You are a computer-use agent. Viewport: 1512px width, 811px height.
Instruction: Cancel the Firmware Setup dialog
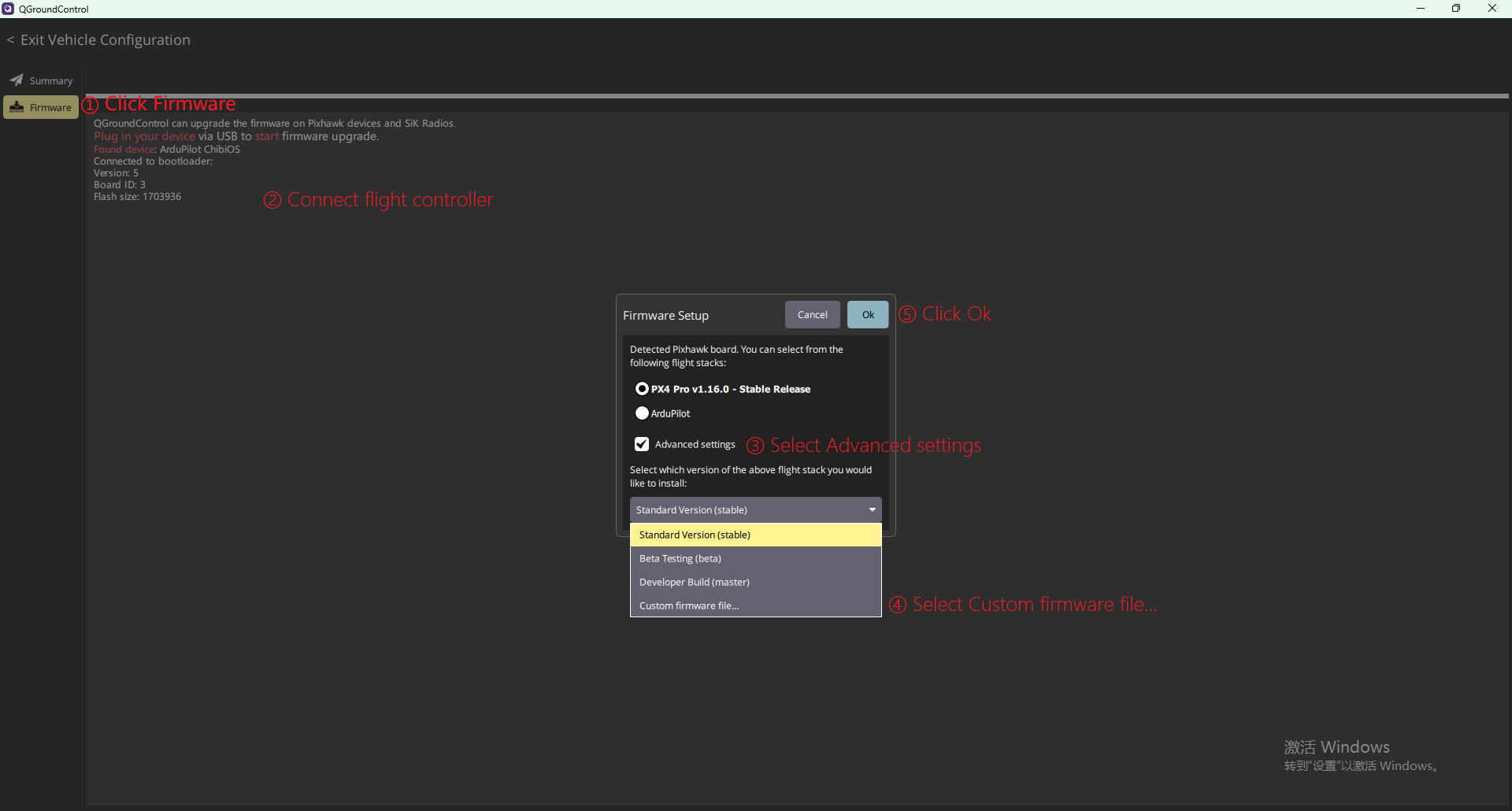point(812,315)
